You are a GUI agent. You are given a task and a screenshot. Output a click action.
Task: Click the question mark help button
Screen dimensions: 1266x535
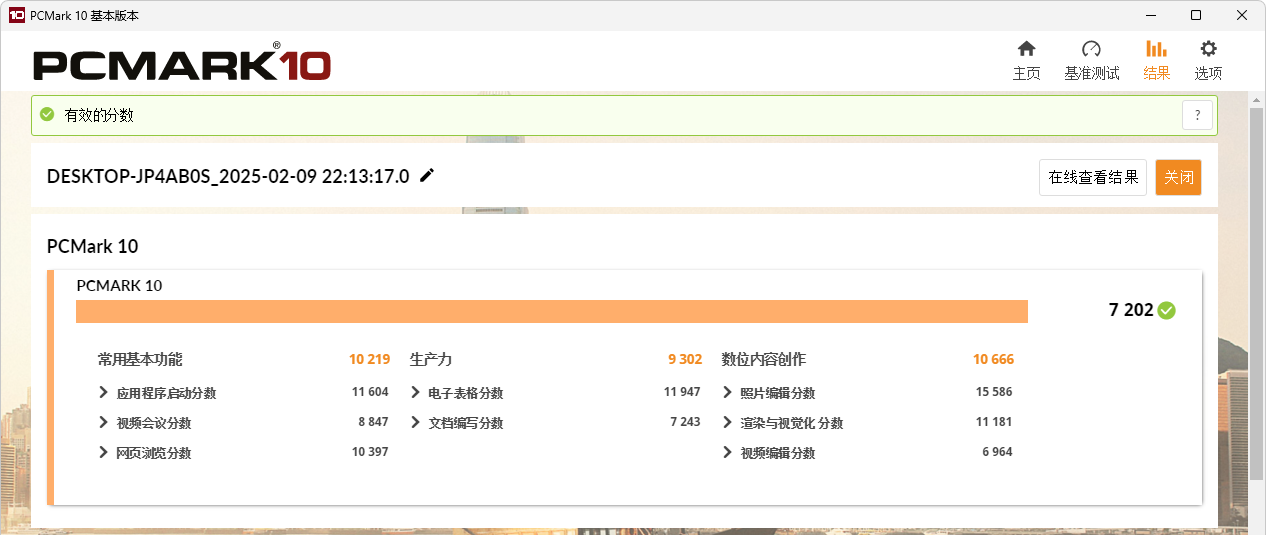1197,115
